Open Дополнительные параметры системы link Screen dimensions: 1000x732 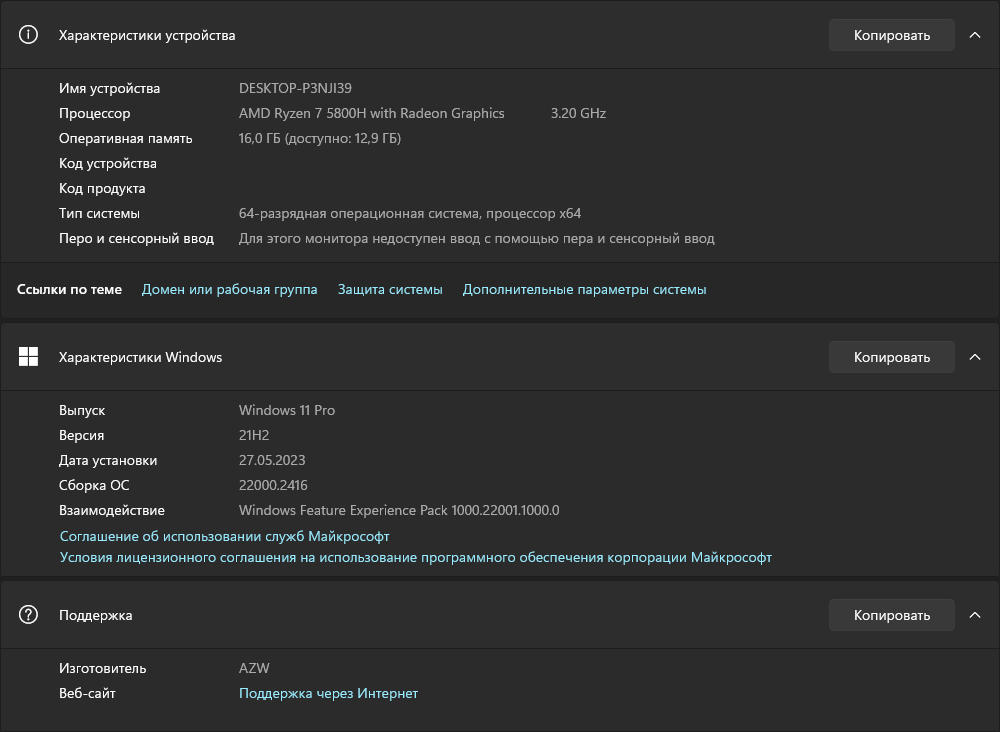point(584,289)
